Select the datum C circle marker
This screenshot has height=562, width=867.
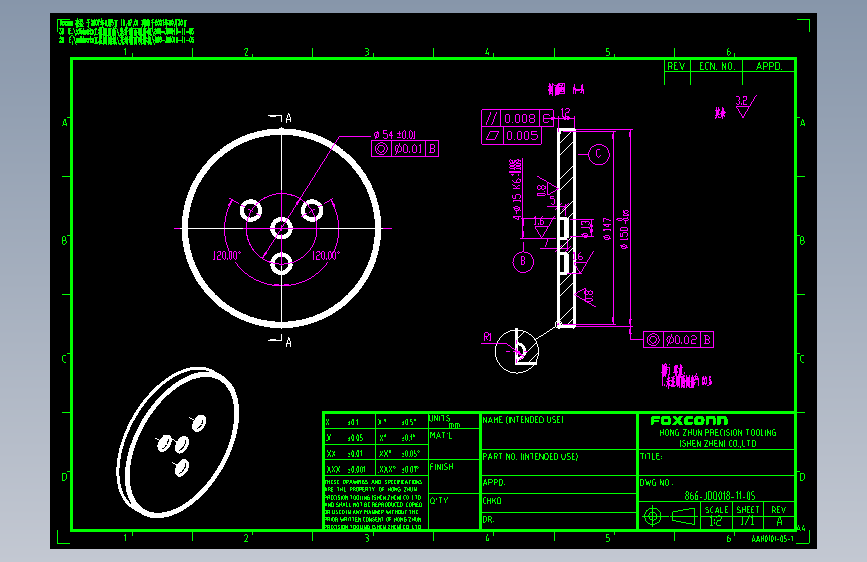pos(598,154)
